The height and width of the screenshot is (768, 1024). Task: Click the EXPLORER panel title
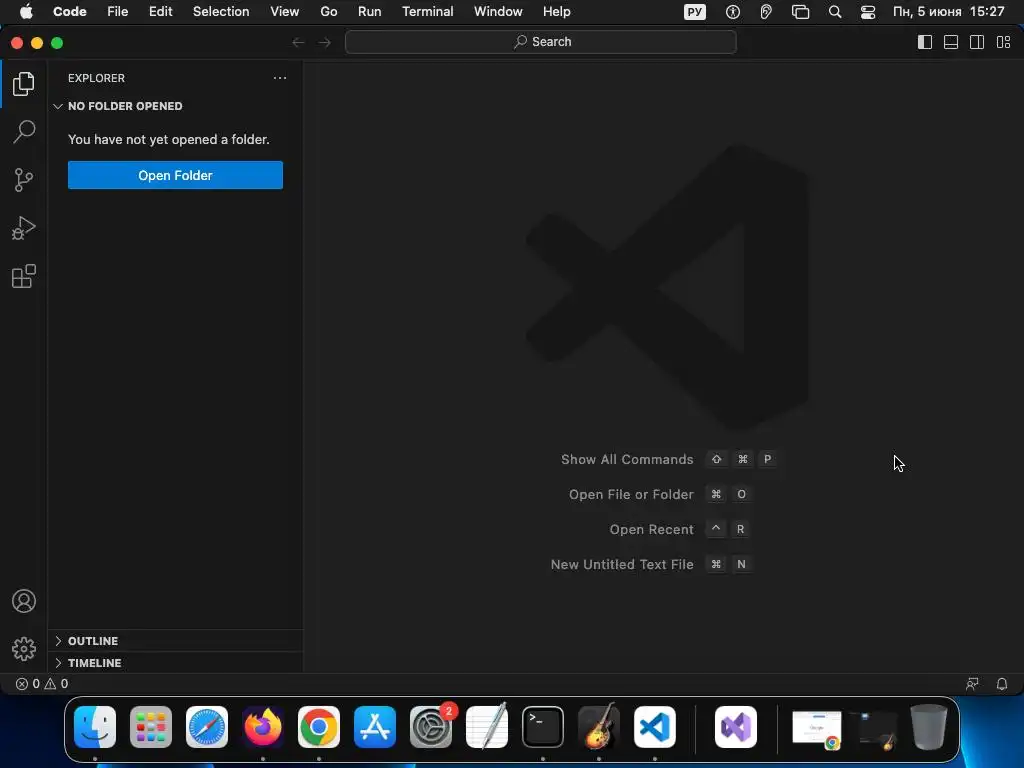coord(96,78)
